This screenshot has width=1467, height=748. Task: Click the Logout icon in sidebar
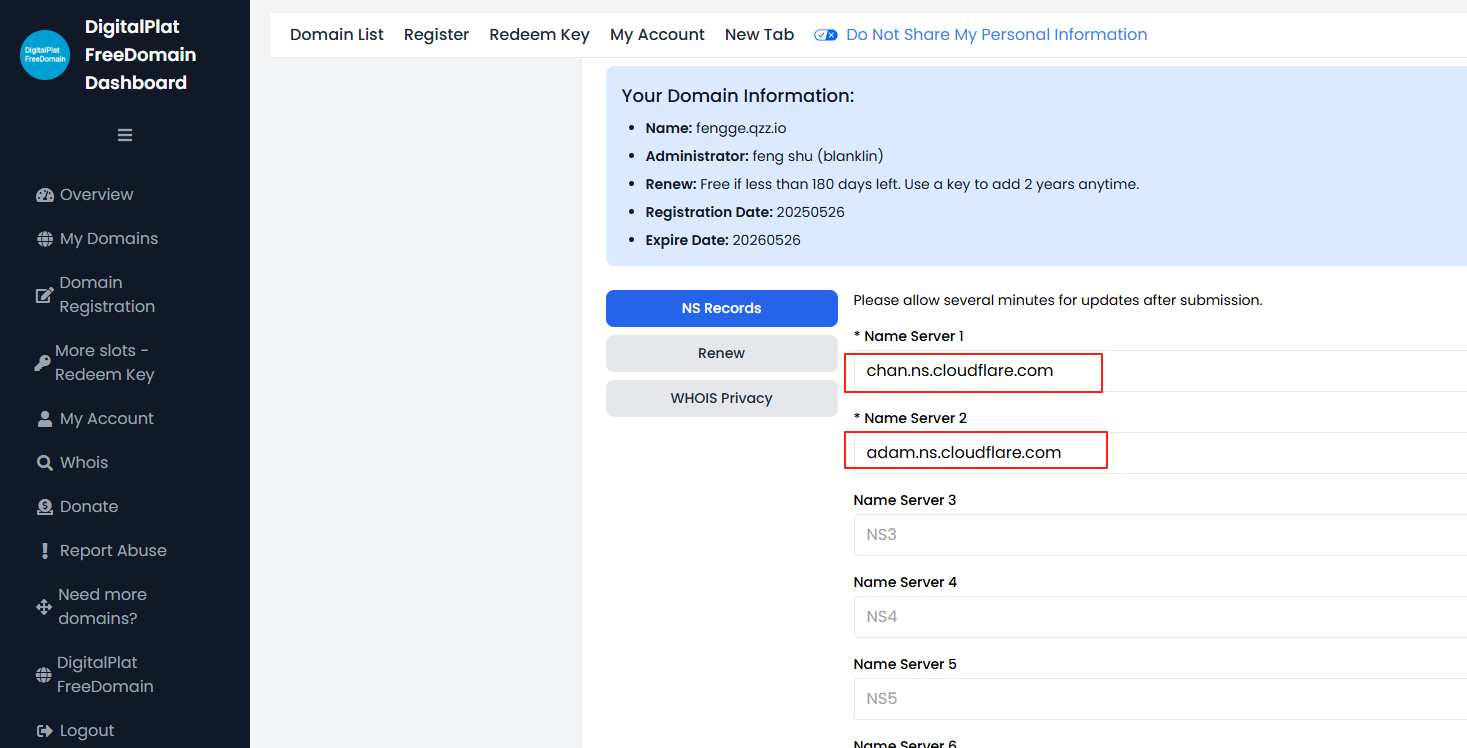pos(45,731)
